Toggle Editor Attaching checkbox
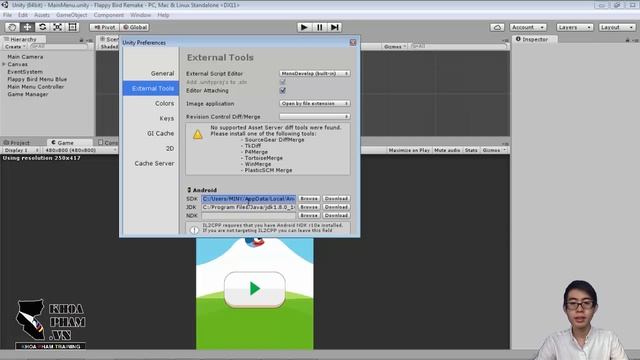 [x=282, y=90]
